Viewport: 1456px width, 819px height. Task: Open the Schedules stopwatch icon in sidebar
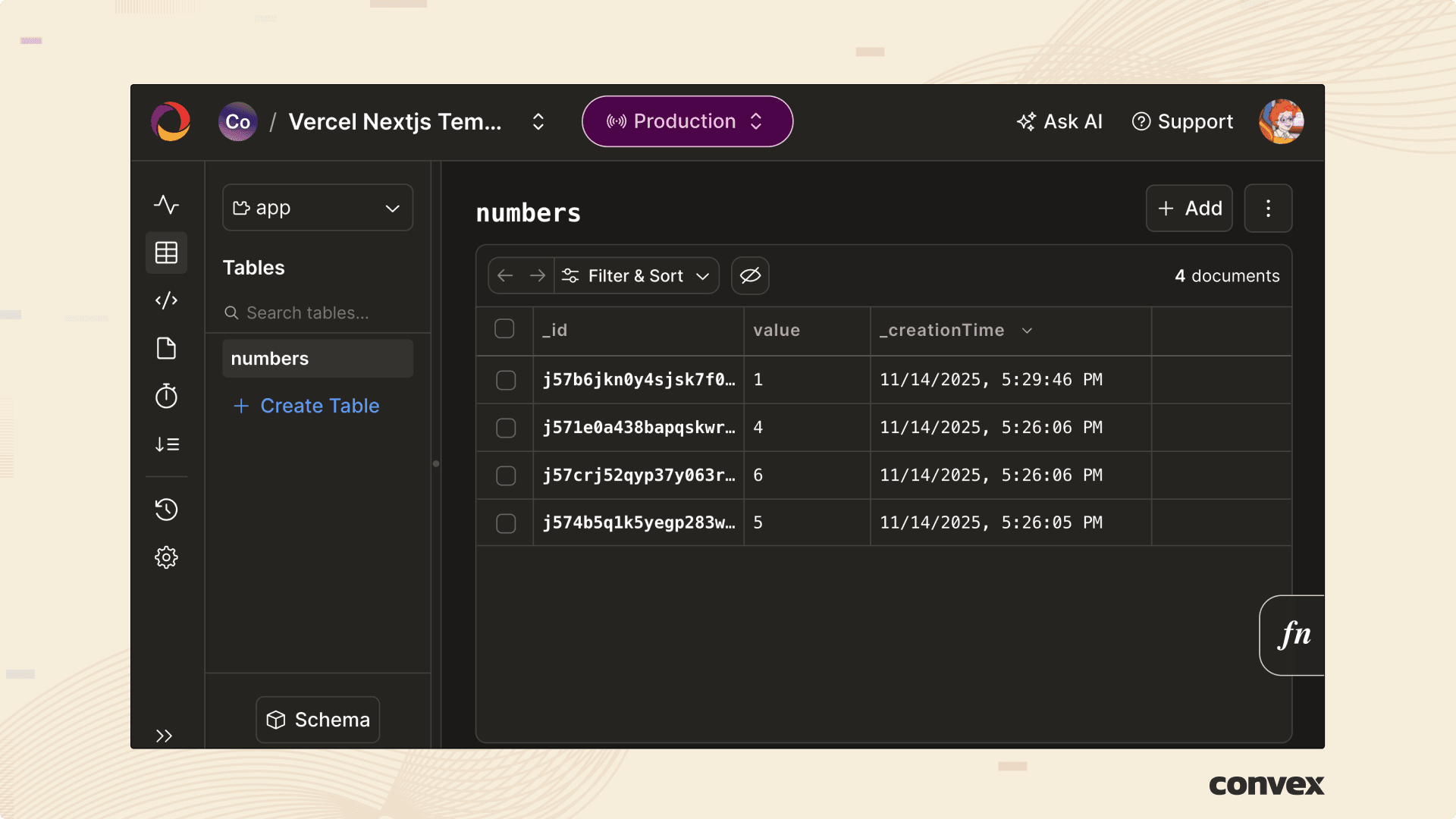pos(166,396)
